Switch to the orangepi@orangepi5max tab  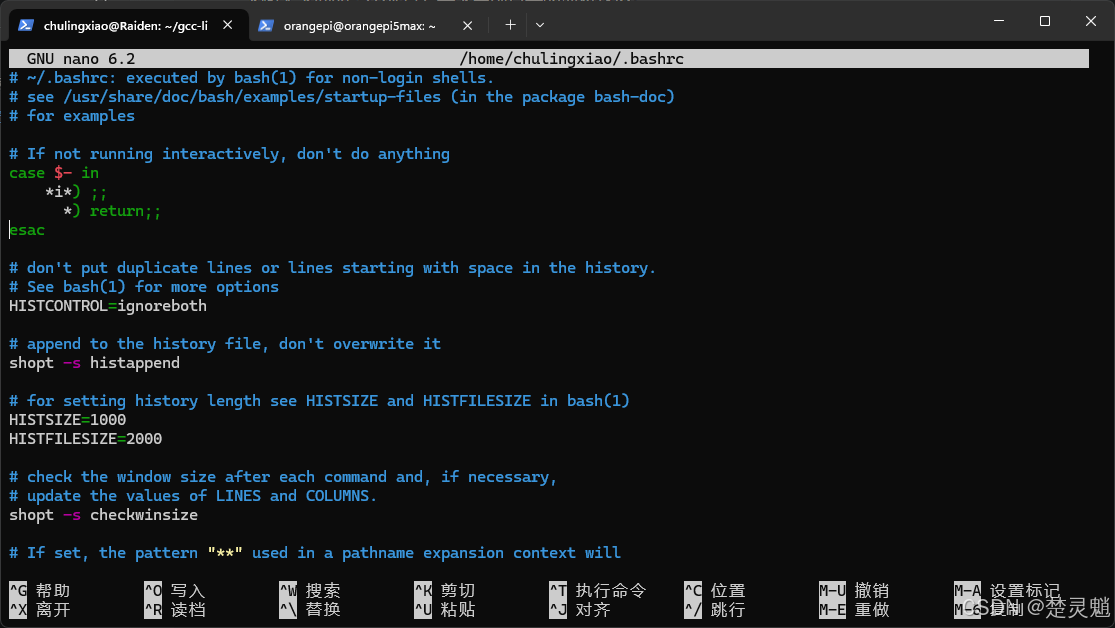coord(359,26)
